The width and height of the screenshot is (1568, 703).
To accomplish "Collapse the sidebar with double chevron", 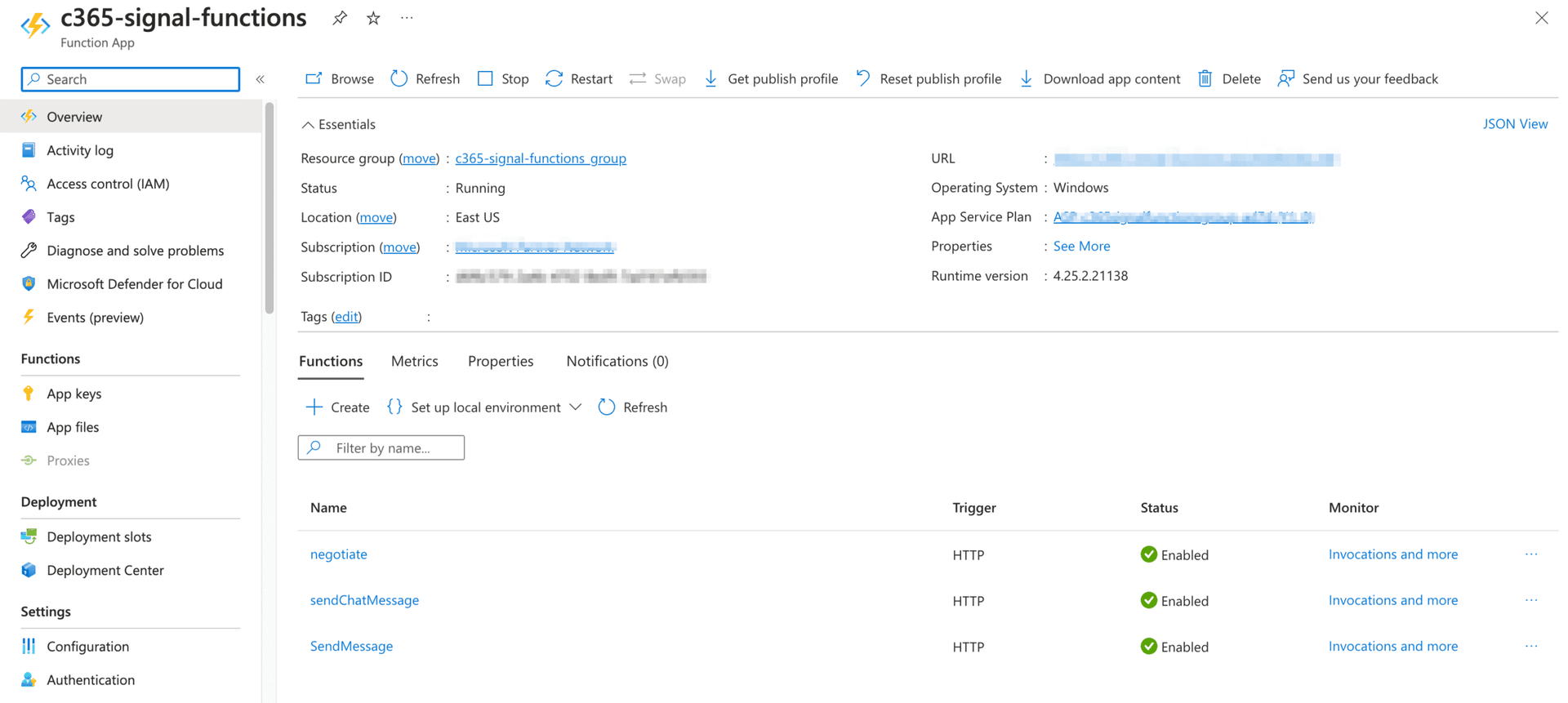I will tap(261, 79).
